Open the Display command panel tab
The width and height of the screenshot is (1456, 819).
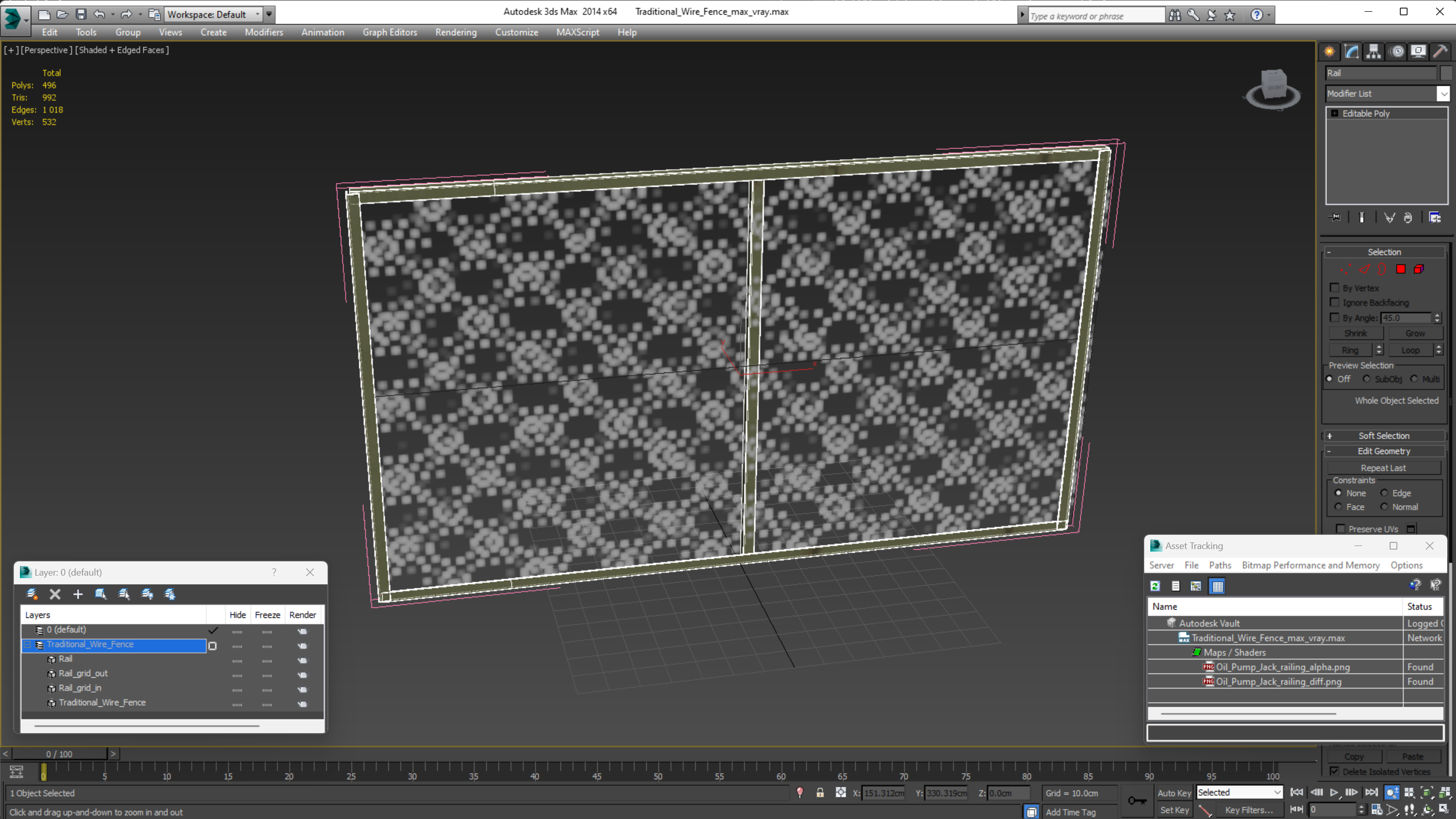pos(1418,52)
